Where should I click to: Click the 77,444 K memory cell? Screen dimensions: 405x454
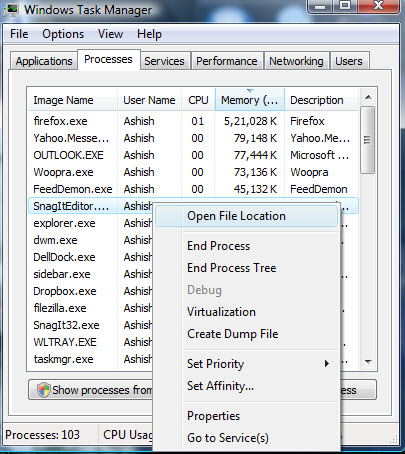255,155
